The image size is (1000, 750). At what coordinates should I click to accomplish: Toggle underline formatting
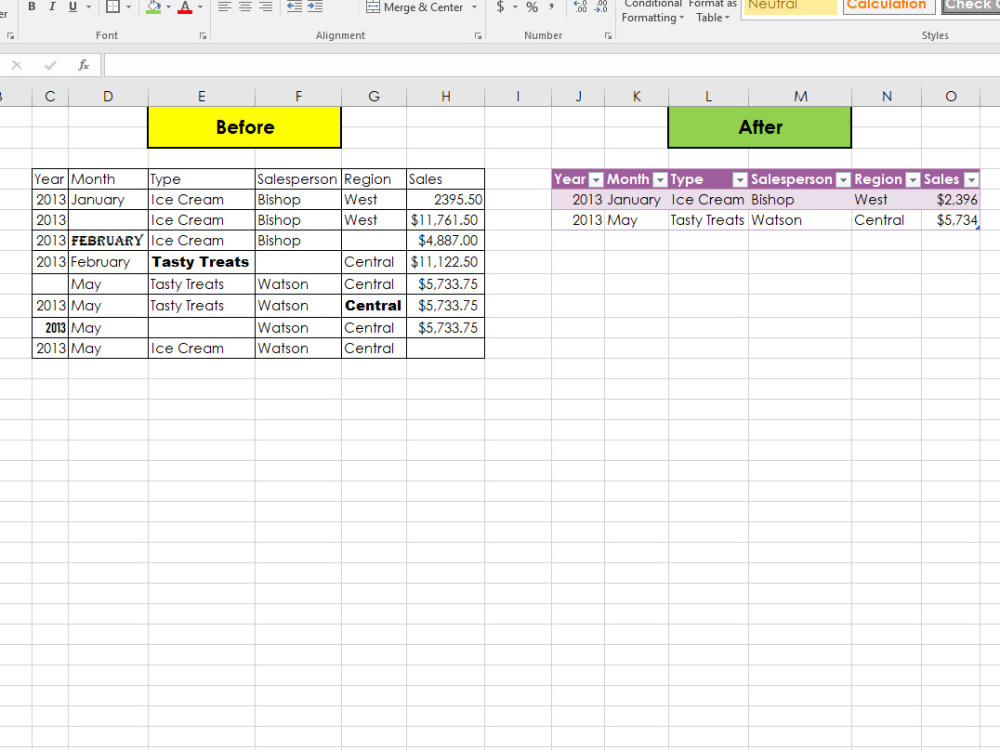pyautogui.click(x=73, y=7)
